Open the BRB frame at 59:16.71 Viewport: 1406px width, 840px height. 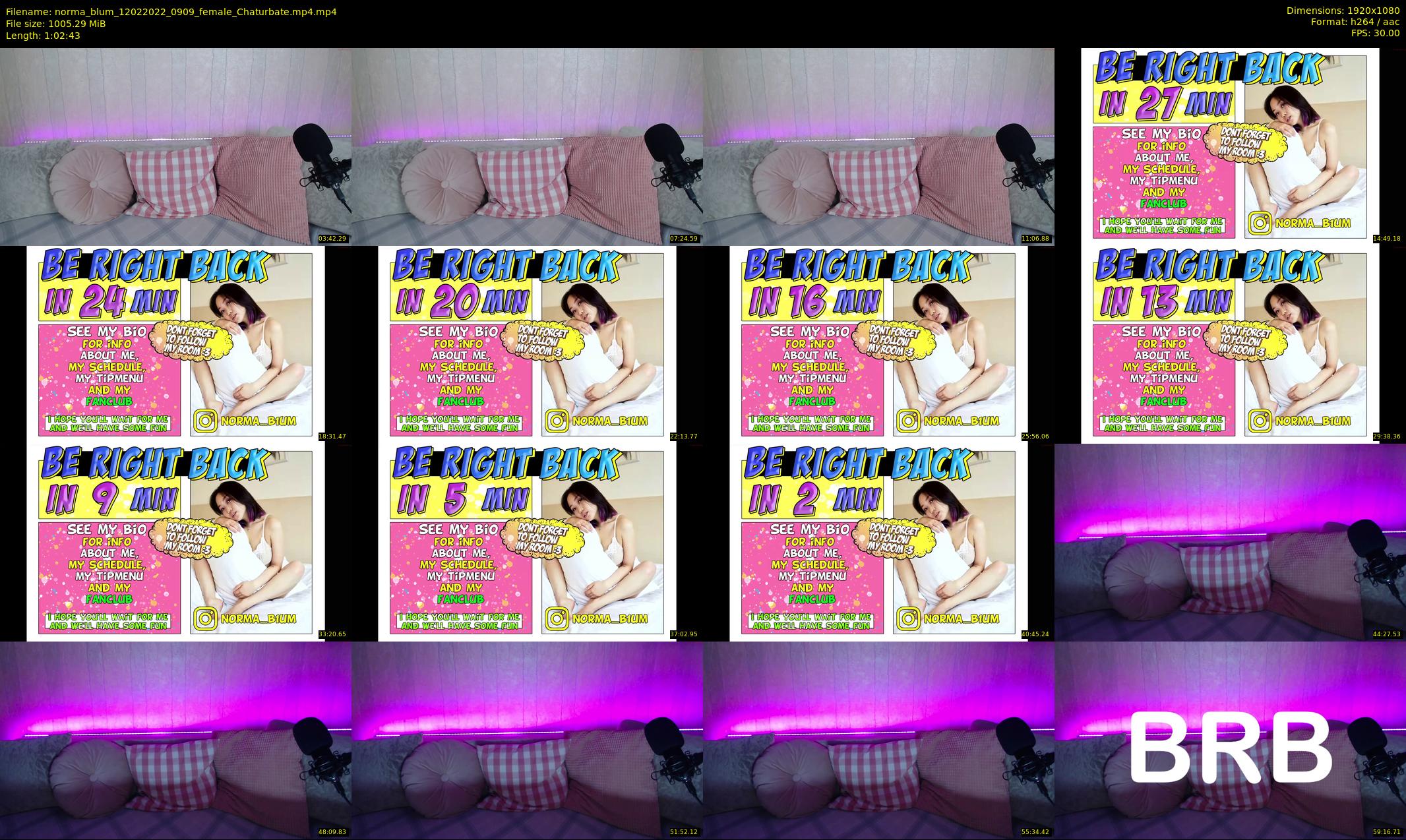(1230, 740)
